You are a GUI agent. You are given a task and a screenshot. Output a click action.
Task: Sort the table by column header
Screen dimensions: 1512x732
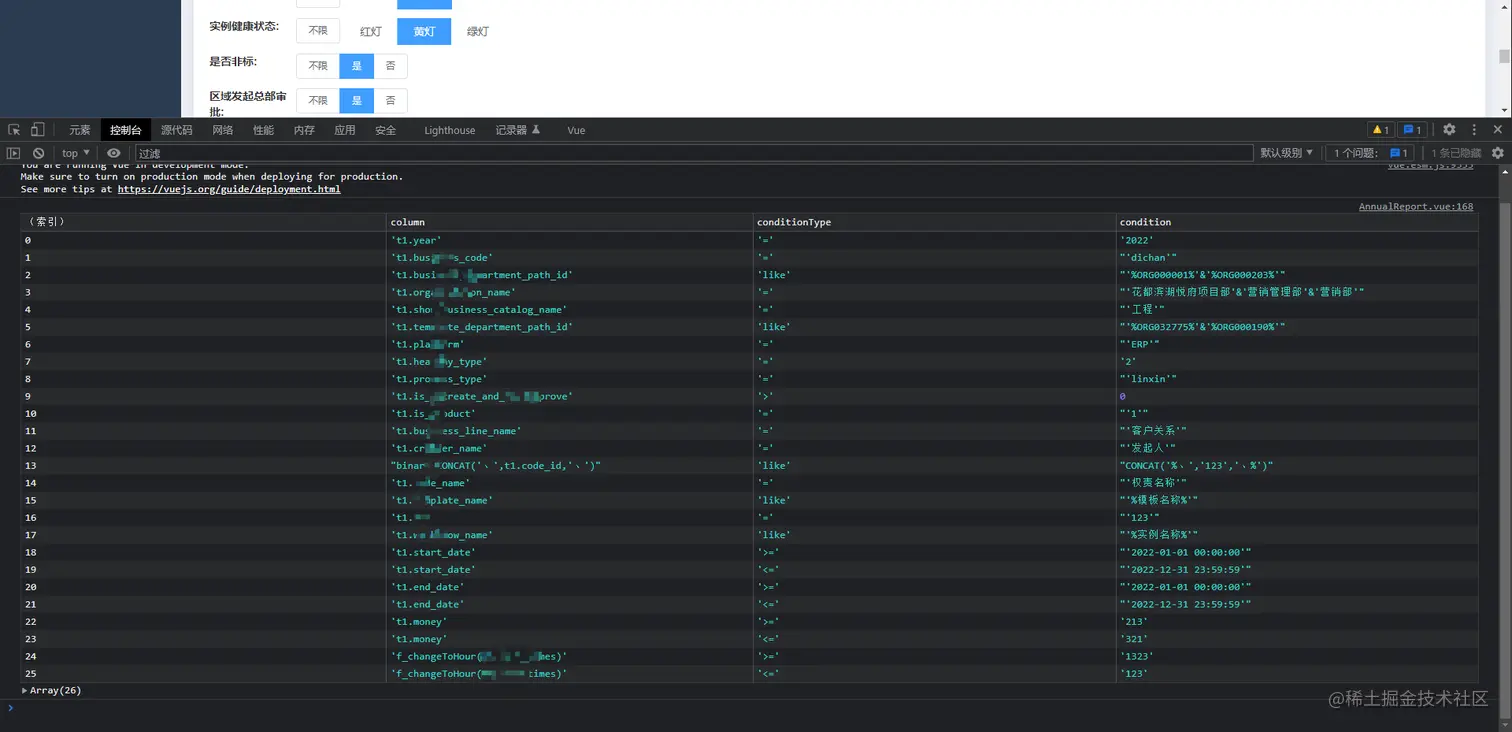click(570, 222)
